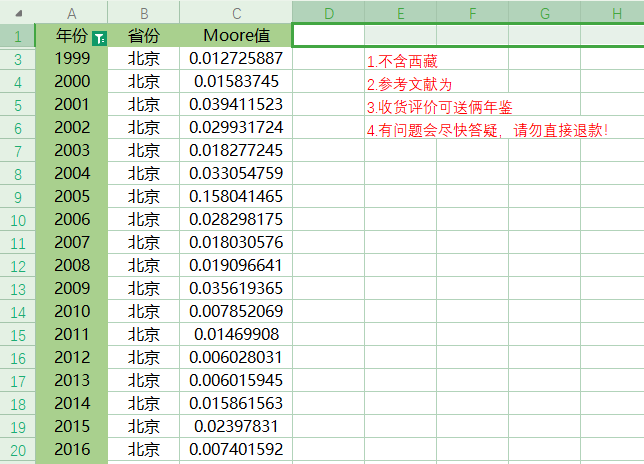Select column G header
Image resolution: width=644 pixels, height=464 pixels.
click(545, 12)
